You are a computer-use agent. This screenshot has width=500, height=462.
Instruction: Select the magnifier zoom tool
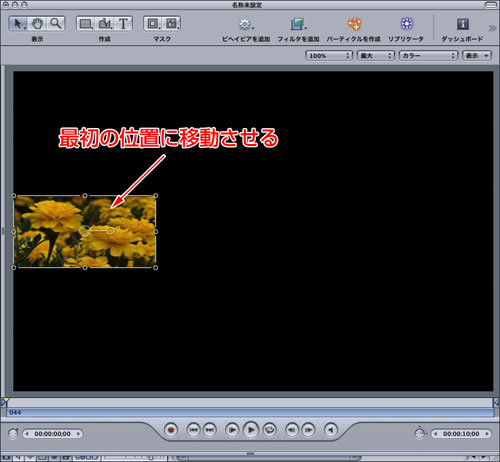tap(56, 24)
